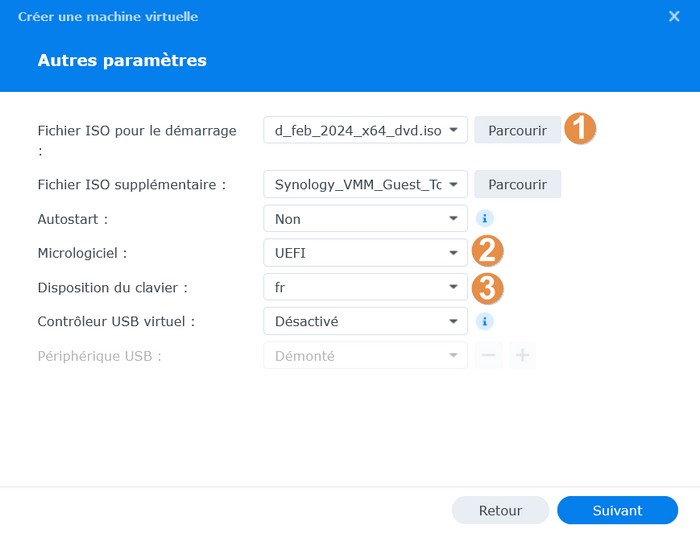The height and width of the screenshot is (534, 700).
Task: Click the orange step 3 marker
Action: tap(486, 288)
